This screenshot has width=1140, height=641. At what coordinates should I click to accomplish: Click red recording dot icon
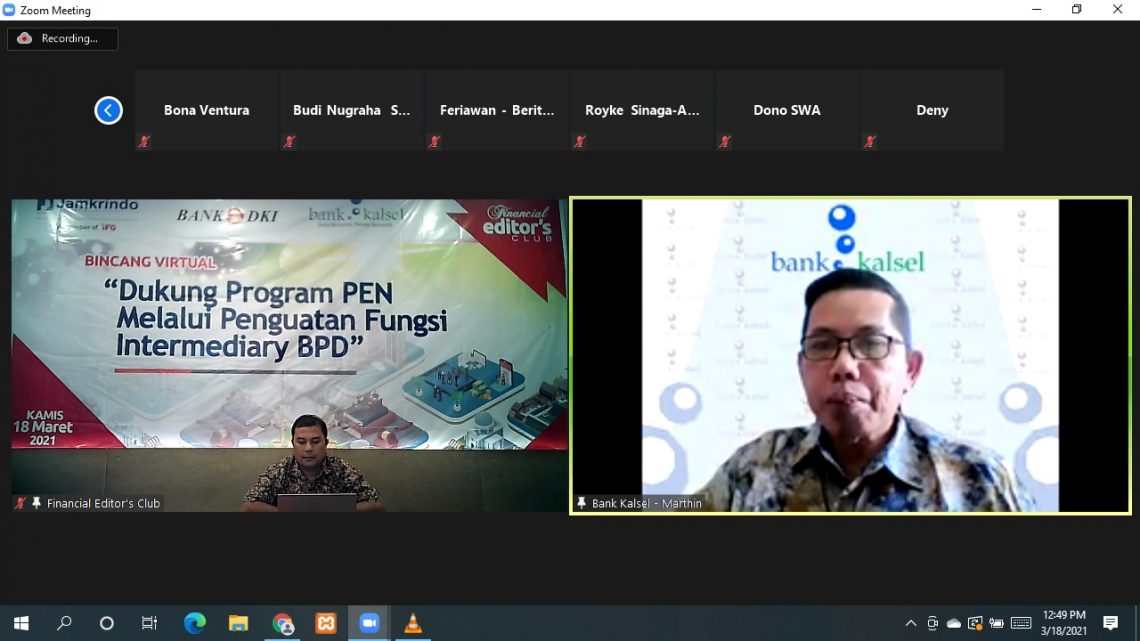(x=25, y=39)
